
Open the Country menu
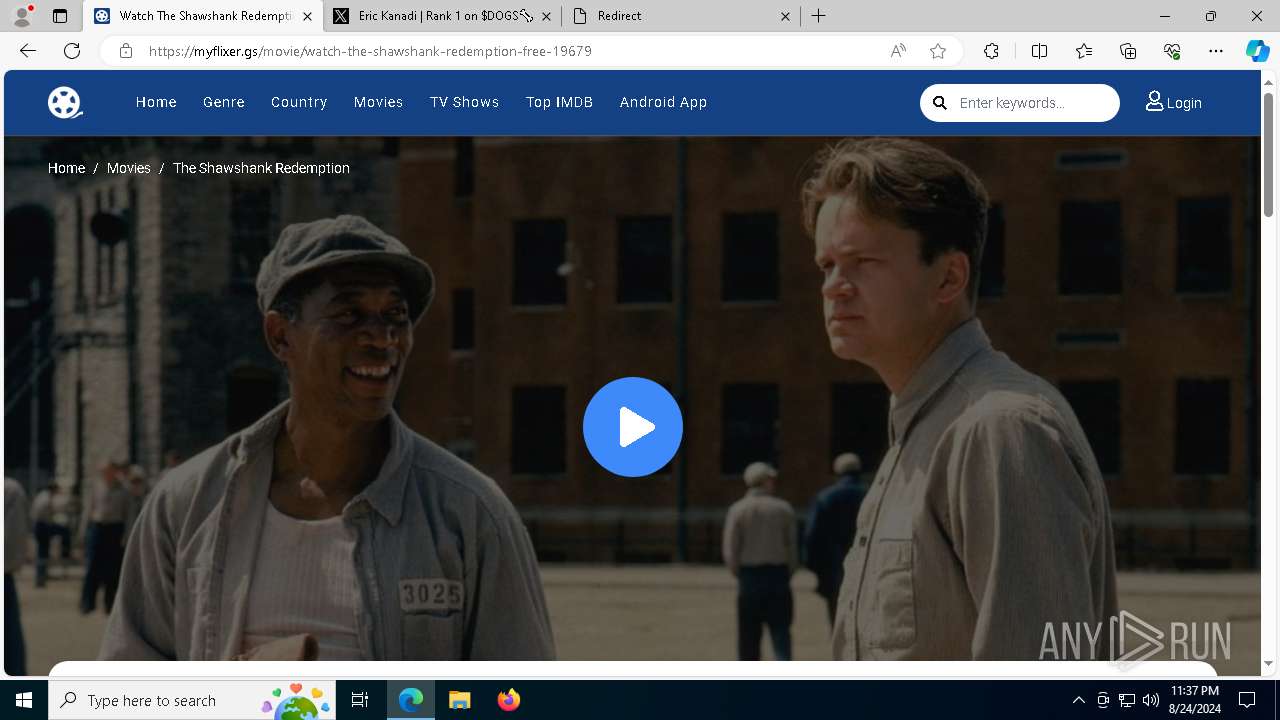[299, 102]
